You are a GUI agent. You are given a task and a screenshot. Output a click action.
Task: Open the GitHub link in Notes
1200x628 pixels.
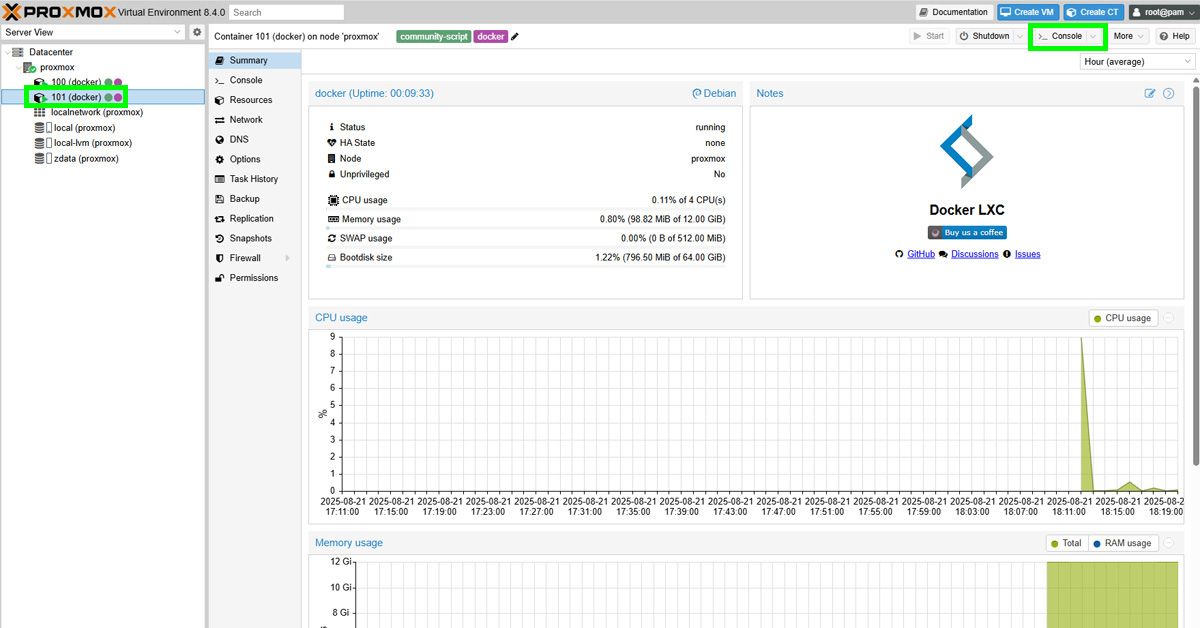921,254
